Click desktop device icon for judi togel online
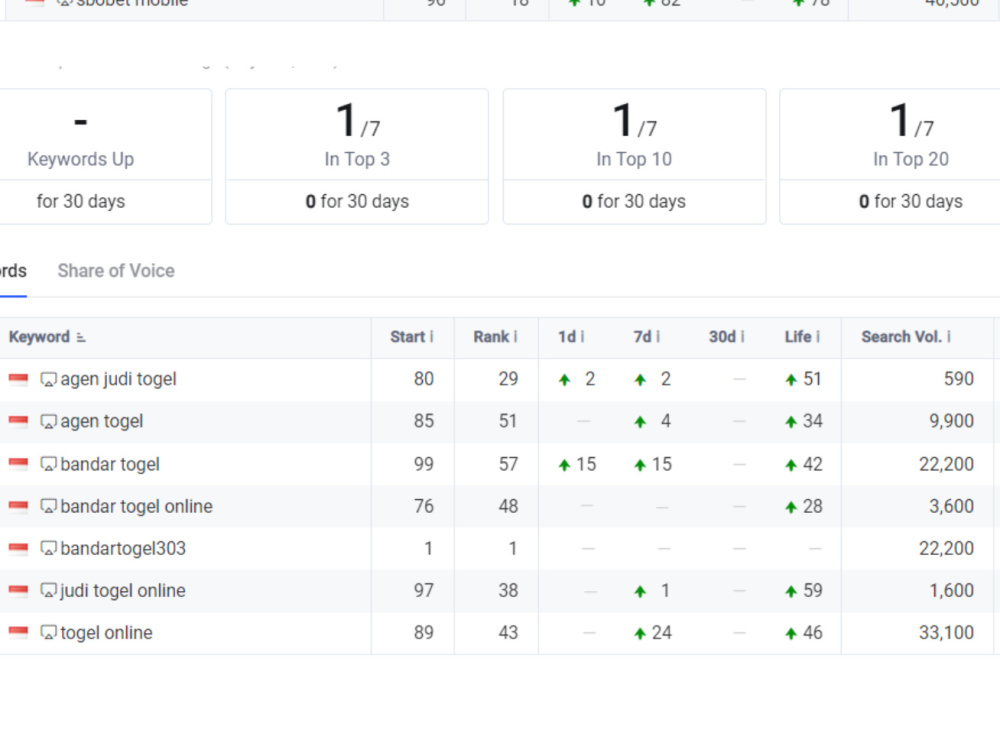The height and width of the screenshot is (750, 1000). (48, 590)
